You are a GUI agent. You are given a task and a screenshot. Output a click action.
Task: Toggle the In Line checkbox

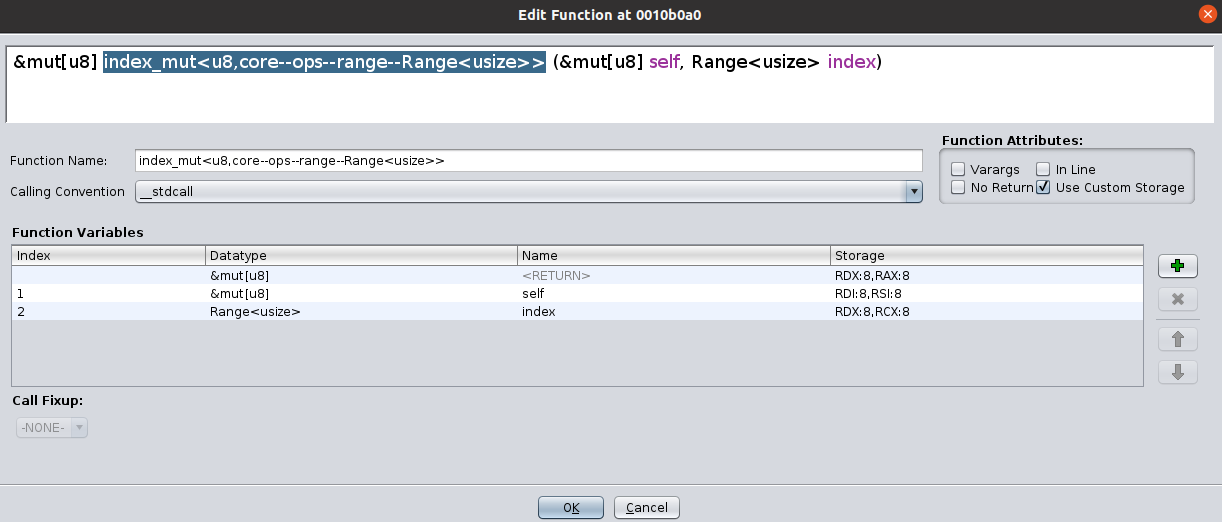1043,170
